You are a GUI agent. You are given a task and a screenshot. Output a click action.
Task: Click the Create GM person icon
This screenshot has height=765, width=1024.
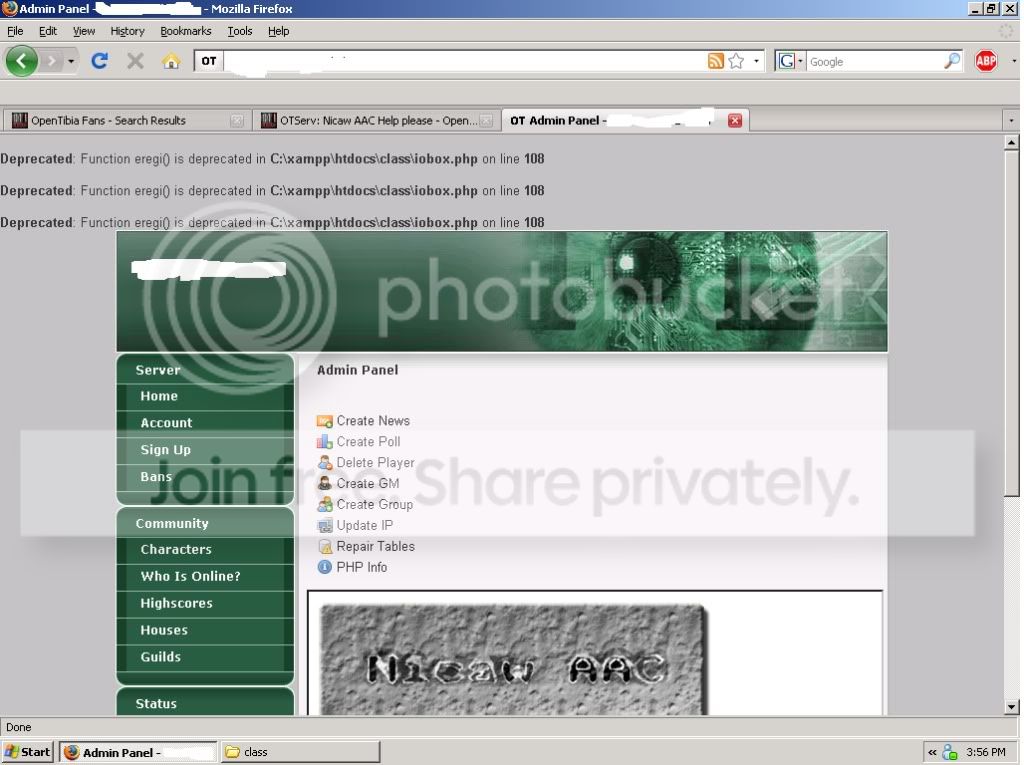pos(325,484)
